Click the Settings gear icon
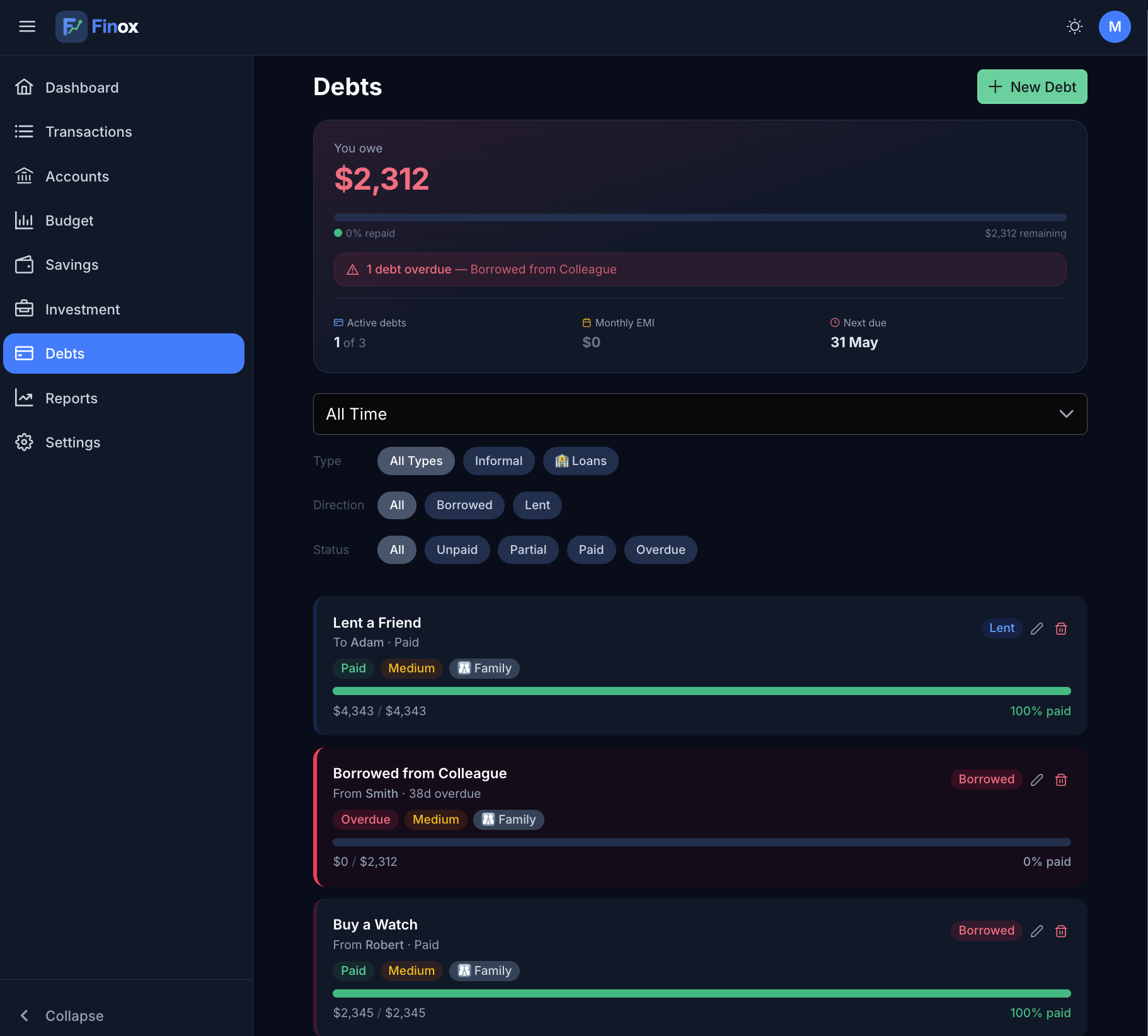This screenshot has width=1148, height=1036. (24, 442)
